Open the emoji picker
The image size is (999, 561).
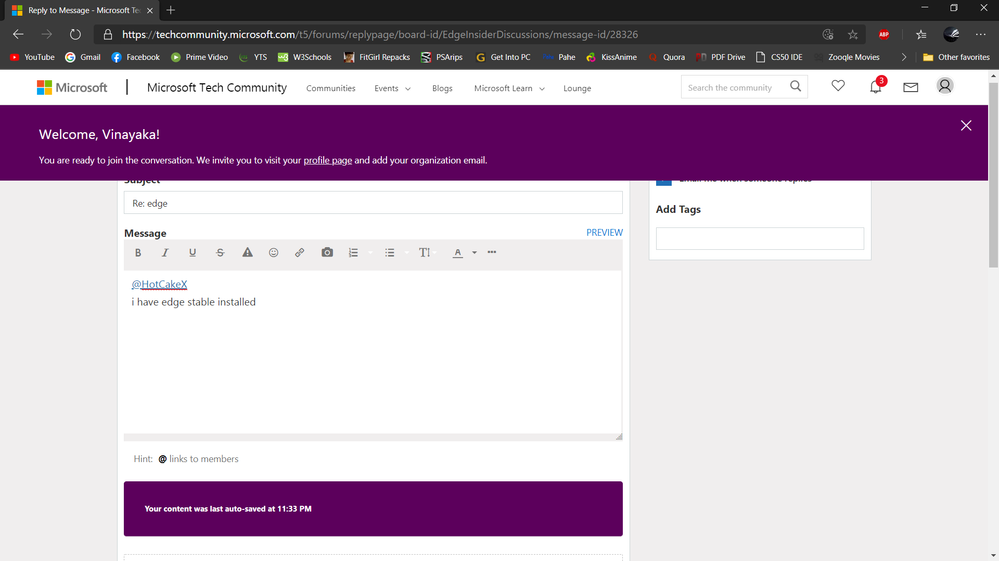(273, 253)
